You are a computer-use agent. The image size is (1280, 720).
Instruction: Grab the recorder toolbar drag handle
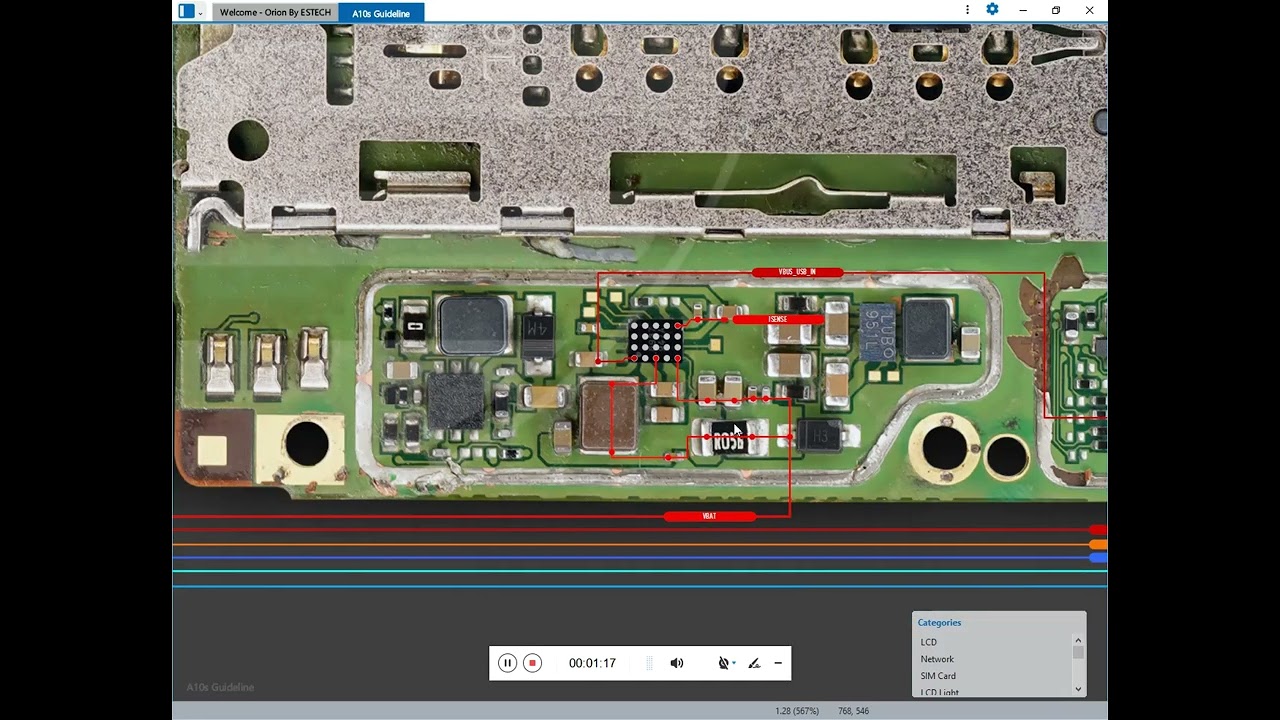click(x=649, y=663)
